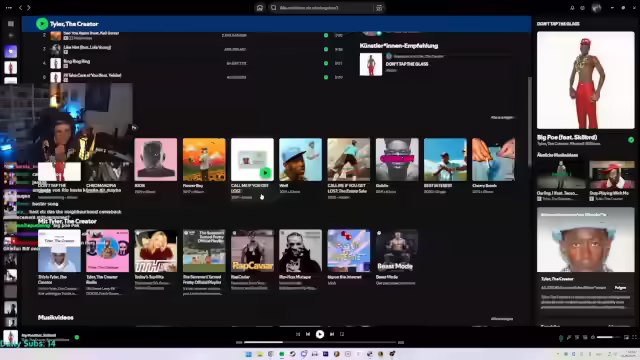Open the Windows Start button

(248, 354)
